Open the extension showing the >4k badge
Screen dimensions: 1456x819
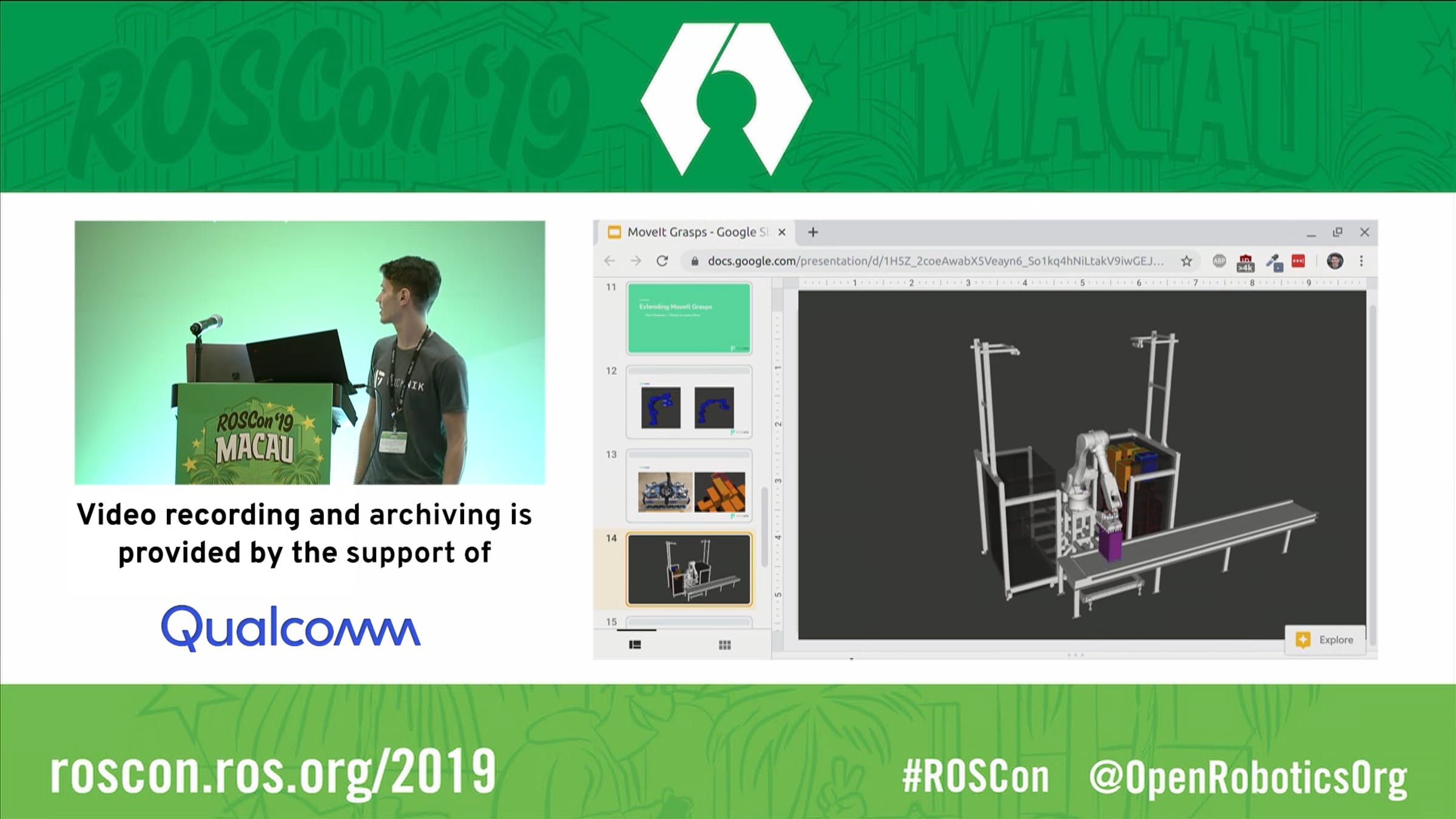[1245, 263]
